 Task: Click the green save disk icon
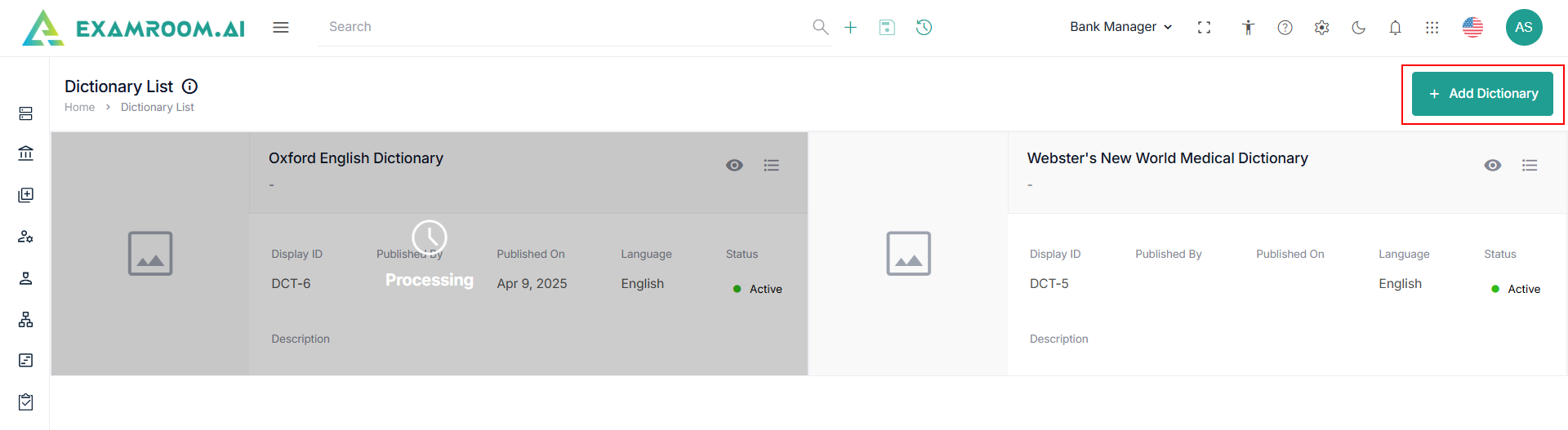pyautogui.click(x=887, y=28)
